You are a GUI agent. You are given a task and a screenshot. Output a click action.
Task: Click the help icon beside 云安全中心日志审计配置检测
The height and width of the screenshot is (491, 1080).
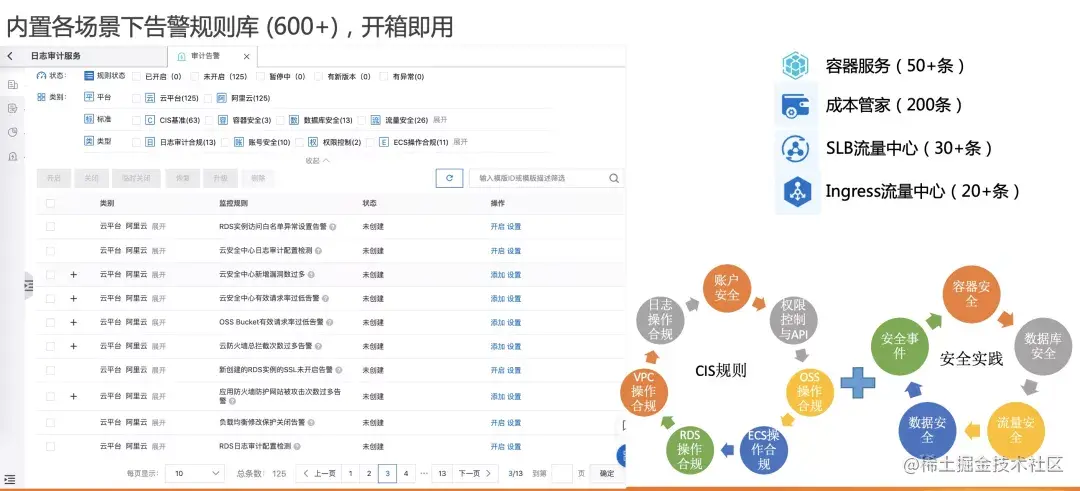tap(318, 251)
